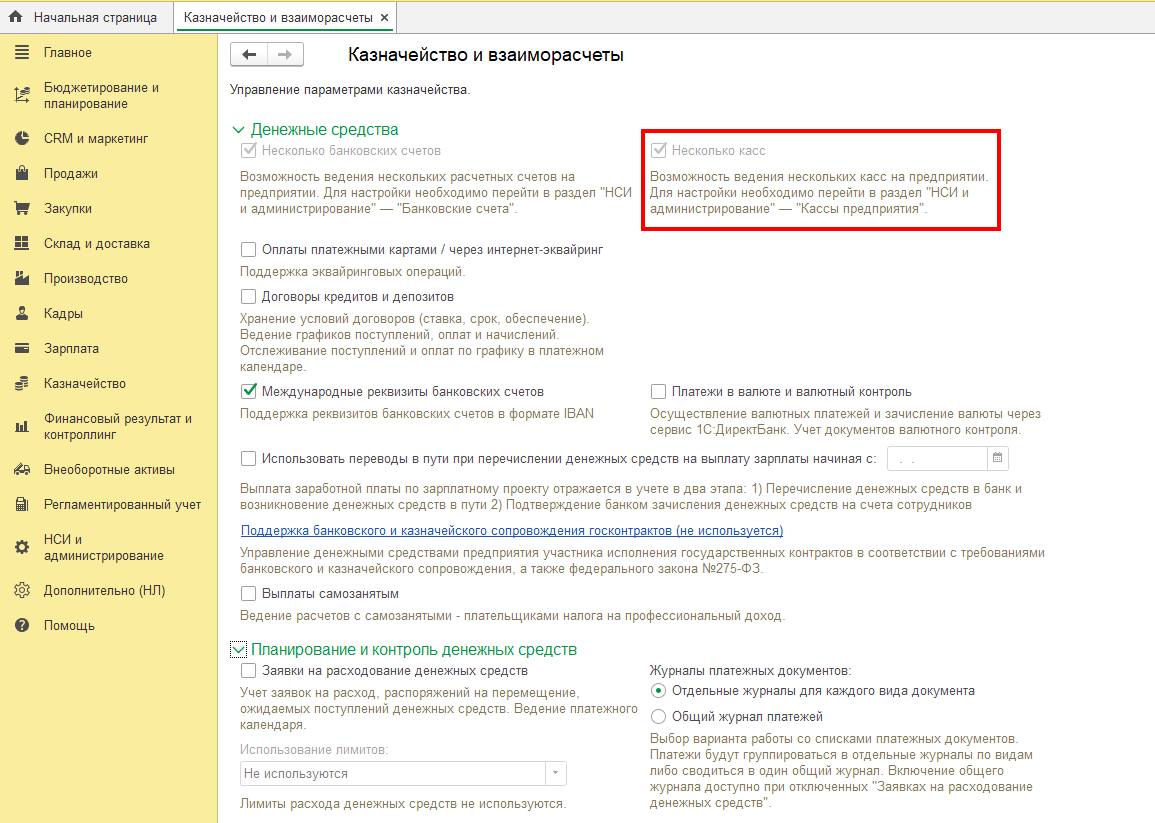The width and height of the screenshot is (1155, 823).
Task: Collapse the Денежные средства section
Action: 238,130
